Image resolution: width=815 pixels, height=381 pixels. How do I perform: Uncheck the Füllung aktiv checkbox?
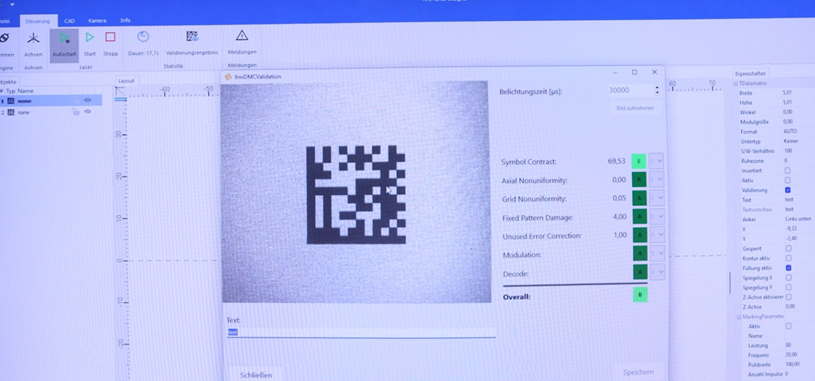point(788,268)
